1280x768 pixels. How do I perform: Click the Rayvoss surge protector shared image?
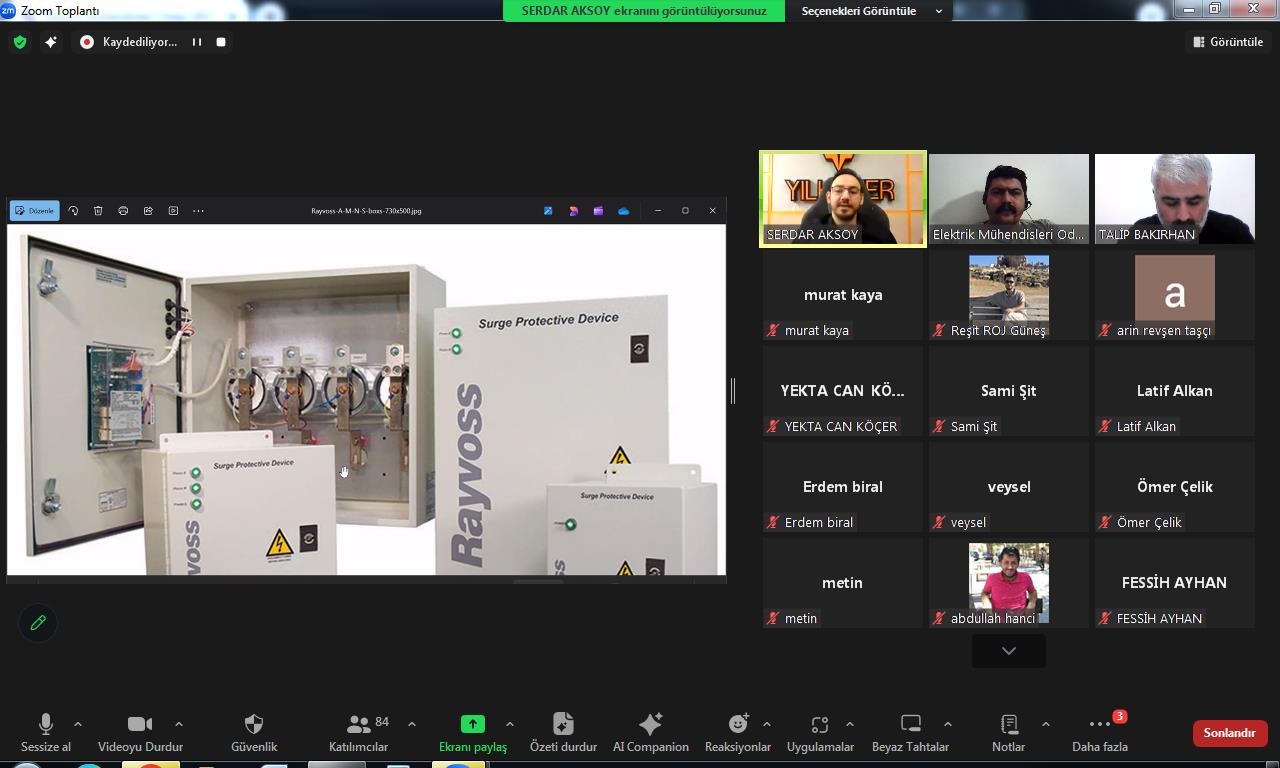click(366, 399)
